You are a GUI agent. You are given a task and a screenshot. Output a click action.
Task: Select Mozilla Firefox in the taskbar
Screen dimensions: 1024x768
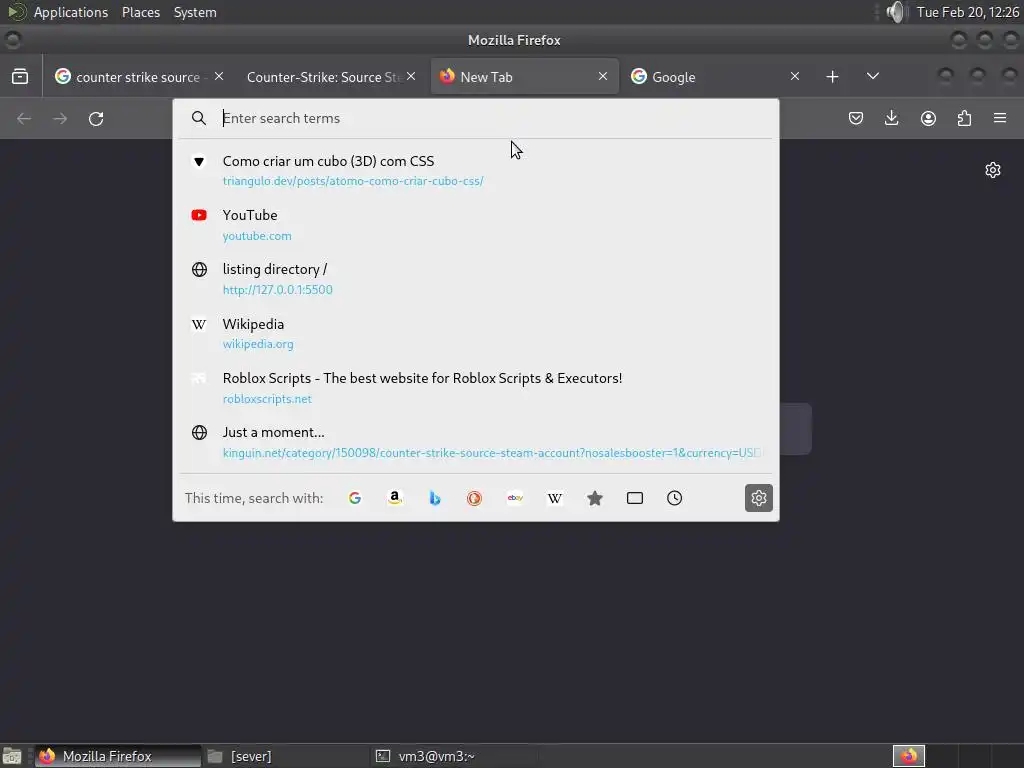pyautogui.click(x=118, y=756)
